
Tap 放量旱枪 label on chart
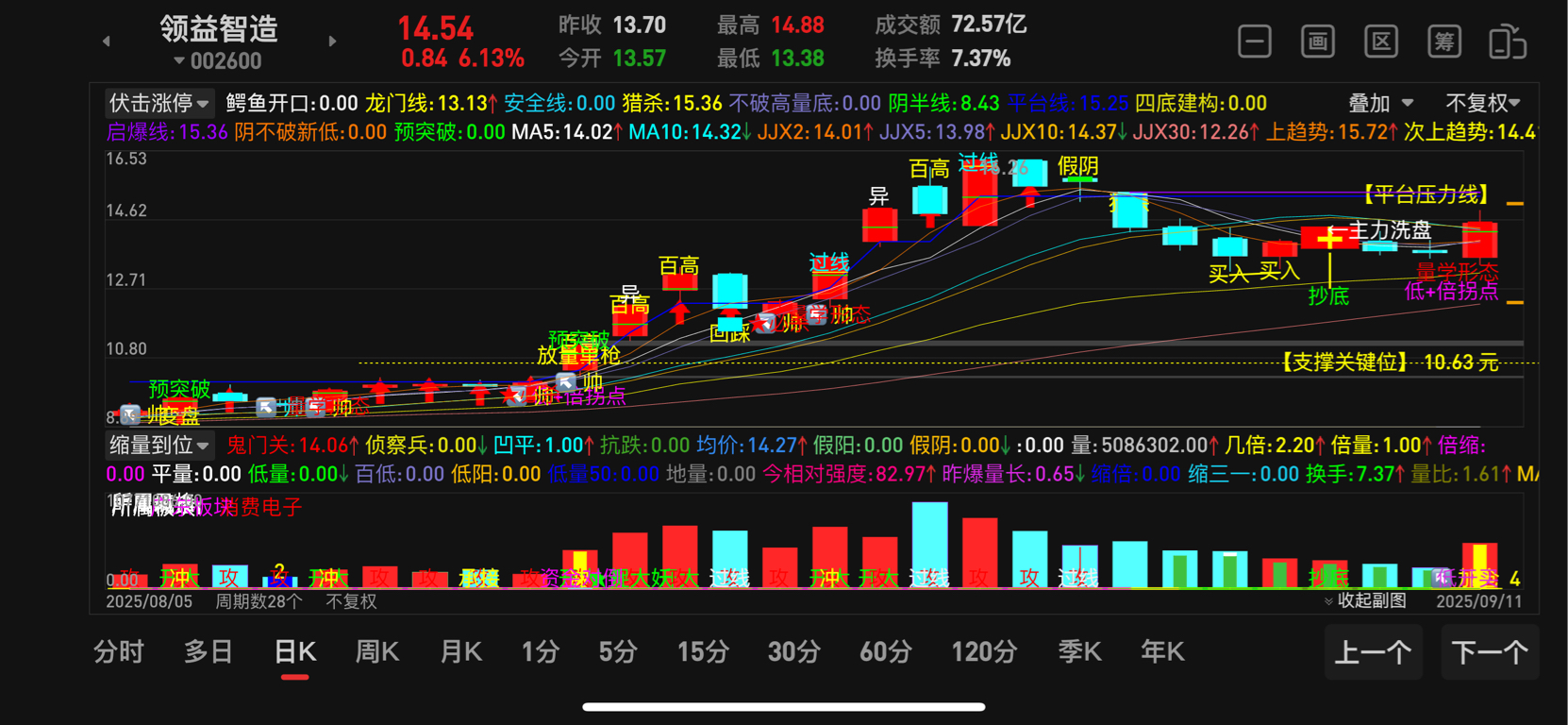pos(579,355)
